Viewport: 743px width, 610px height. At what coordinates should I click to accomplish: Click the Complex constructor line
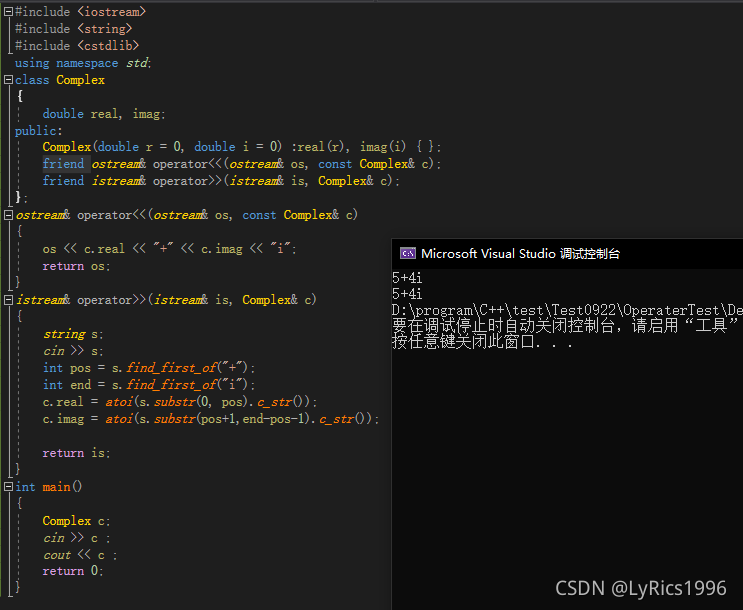tap(242, 147)
